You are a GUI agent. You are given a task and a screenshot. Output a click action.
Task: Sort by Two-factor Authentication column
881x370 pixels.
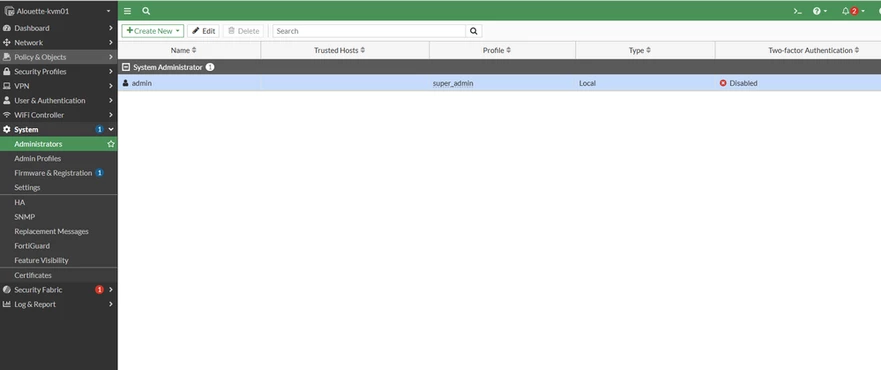tap(798, 51)
